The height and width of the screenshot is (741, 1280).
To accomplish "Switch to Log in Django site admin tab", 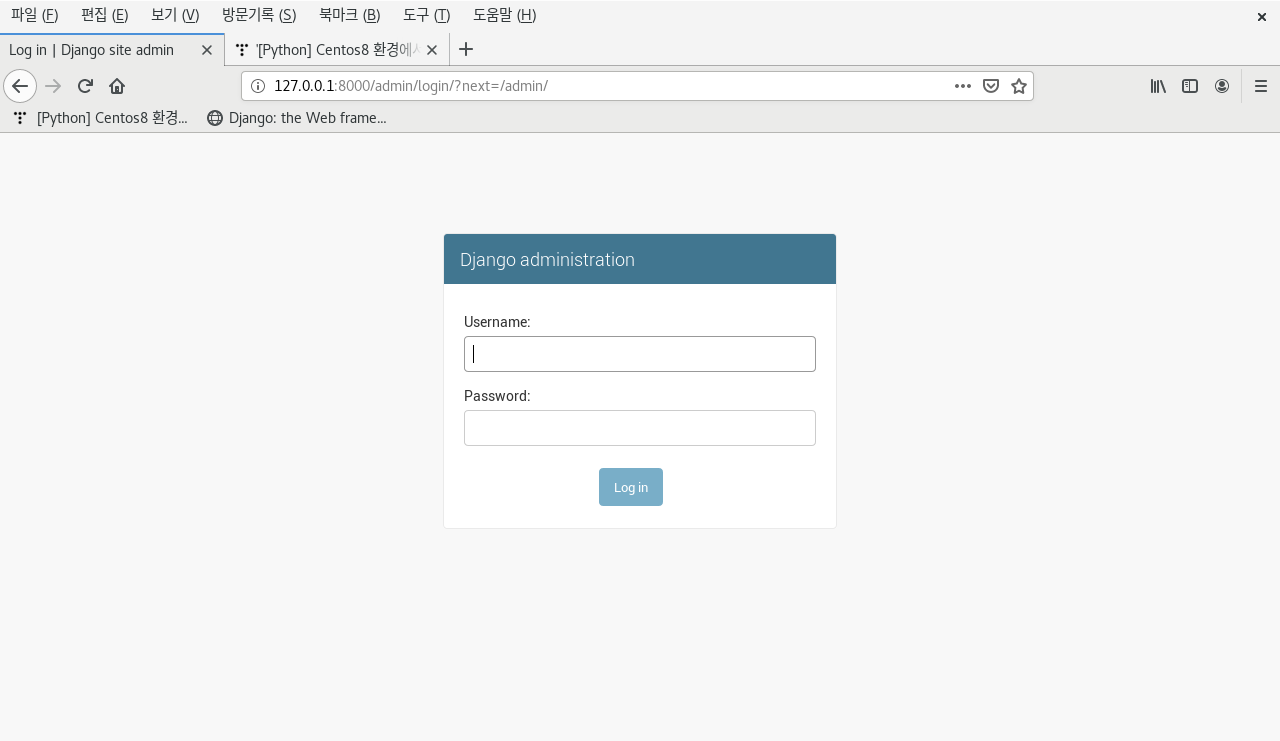I will click(112, 50).
